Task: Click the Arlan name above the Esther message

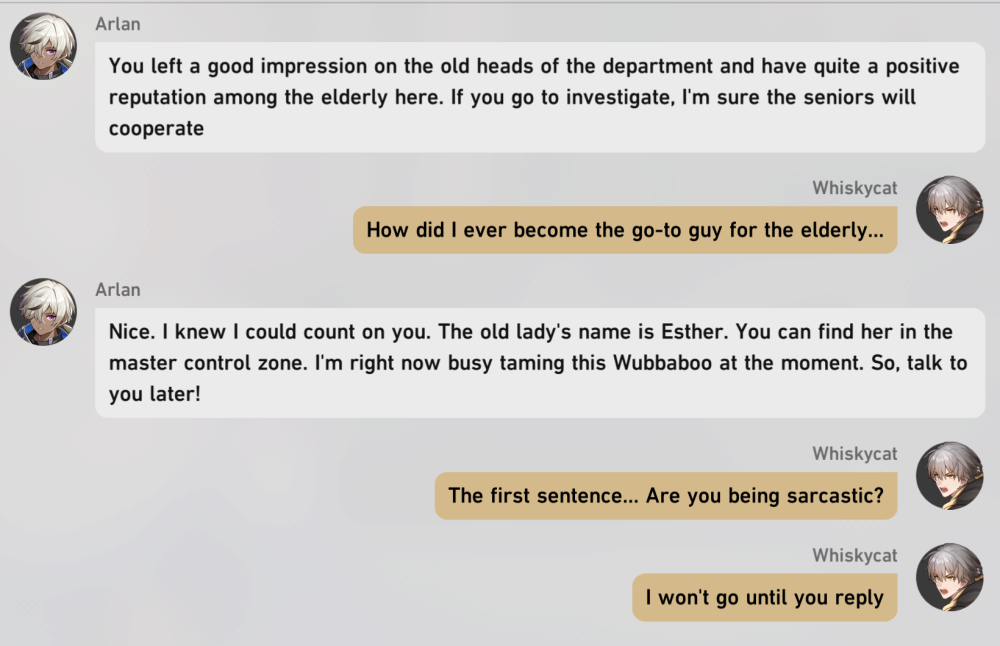Action: [118, 290]
